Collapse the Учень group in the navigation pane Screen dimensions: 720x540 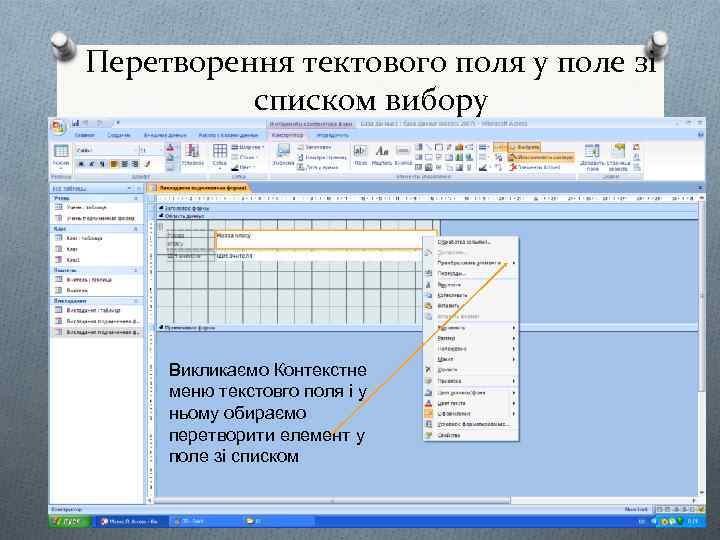135,198
